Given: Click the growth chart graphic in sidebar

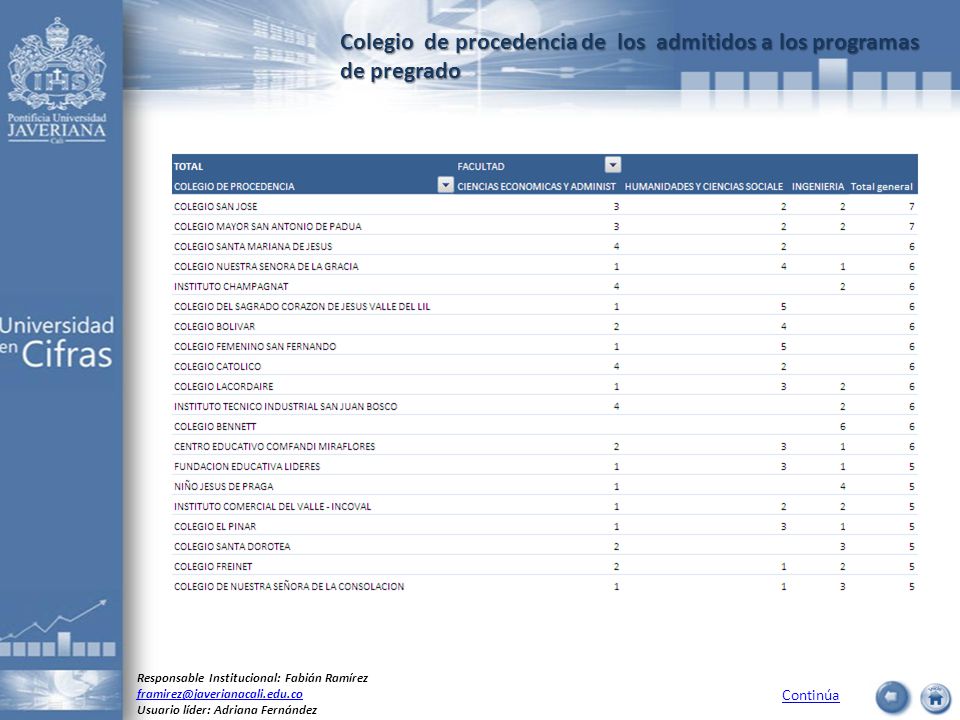Looking at the screenshot, I should [58, 628].
